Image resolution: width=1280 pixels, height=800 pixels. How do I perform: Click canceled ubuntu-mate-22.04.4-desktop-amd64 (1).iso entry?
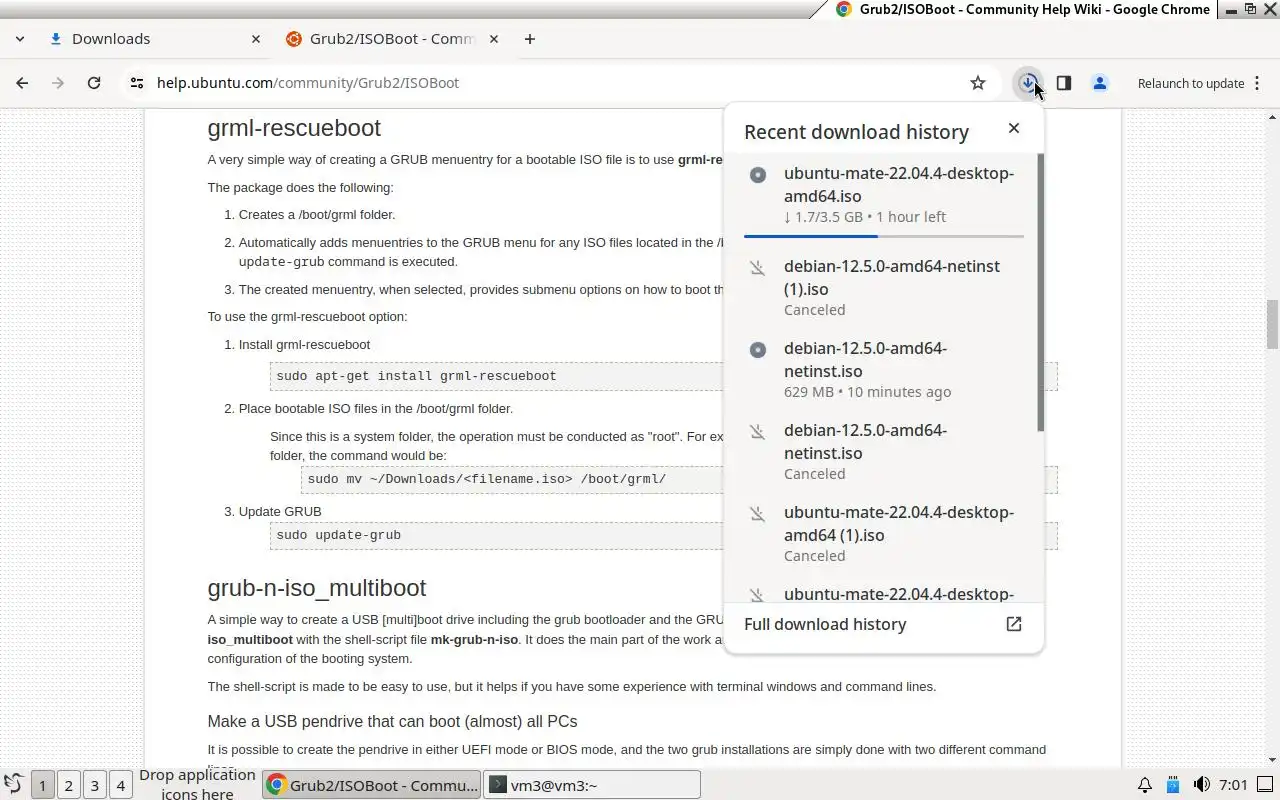[883, 533]
